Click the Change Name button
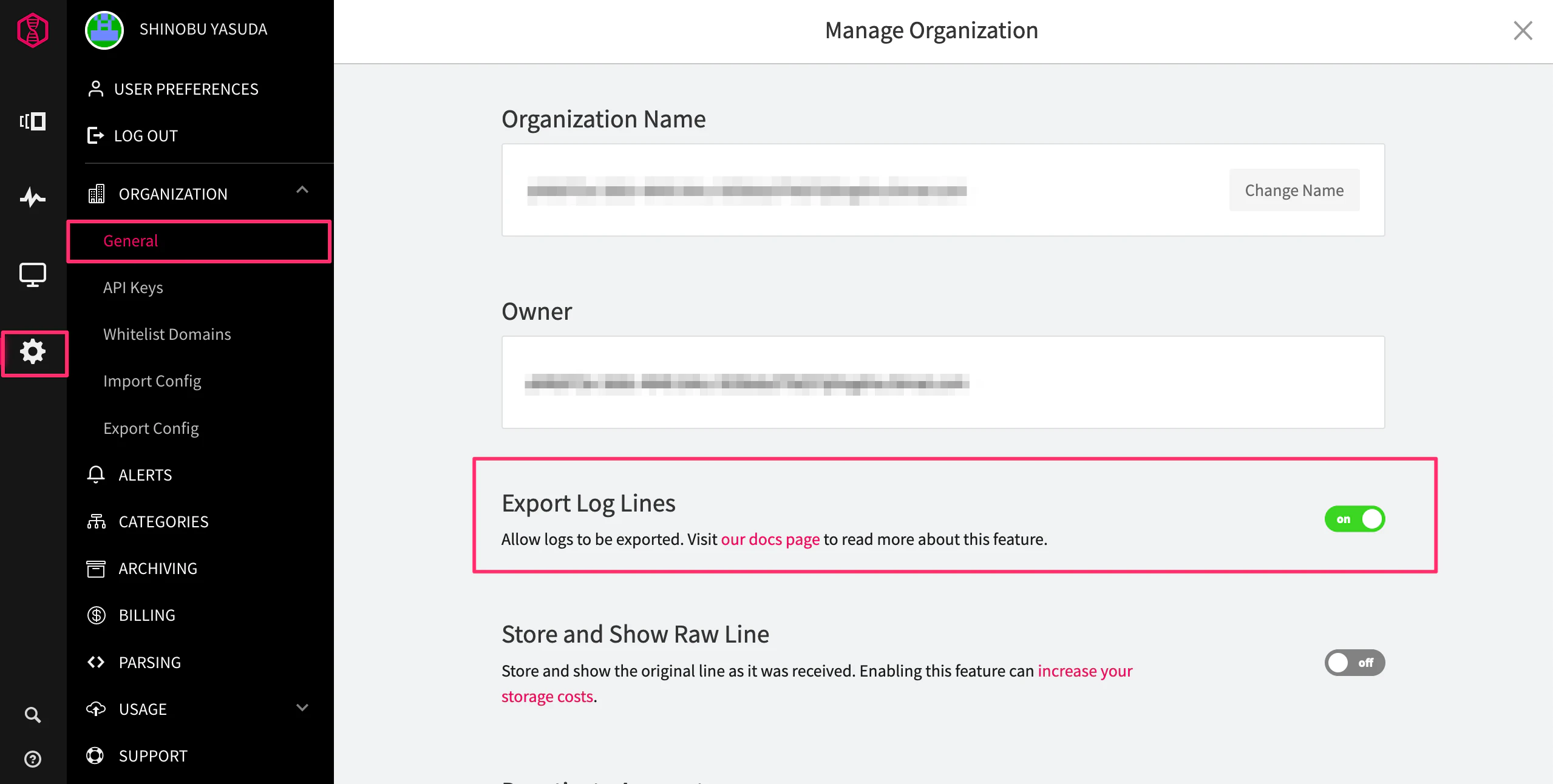This screenshot has width=1553, height=784. [x=1294, y=190]
